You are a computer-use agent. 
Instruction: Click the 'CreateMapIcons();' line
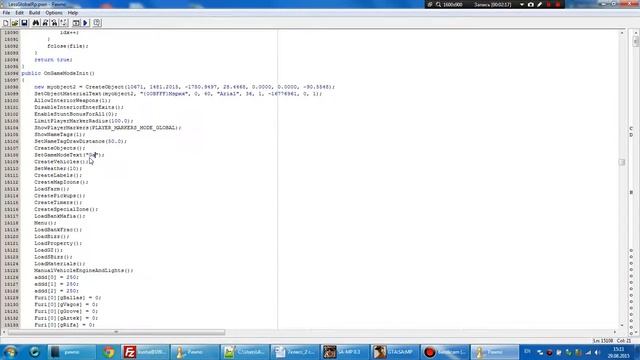pyautogui.click(x=61, y=182)
